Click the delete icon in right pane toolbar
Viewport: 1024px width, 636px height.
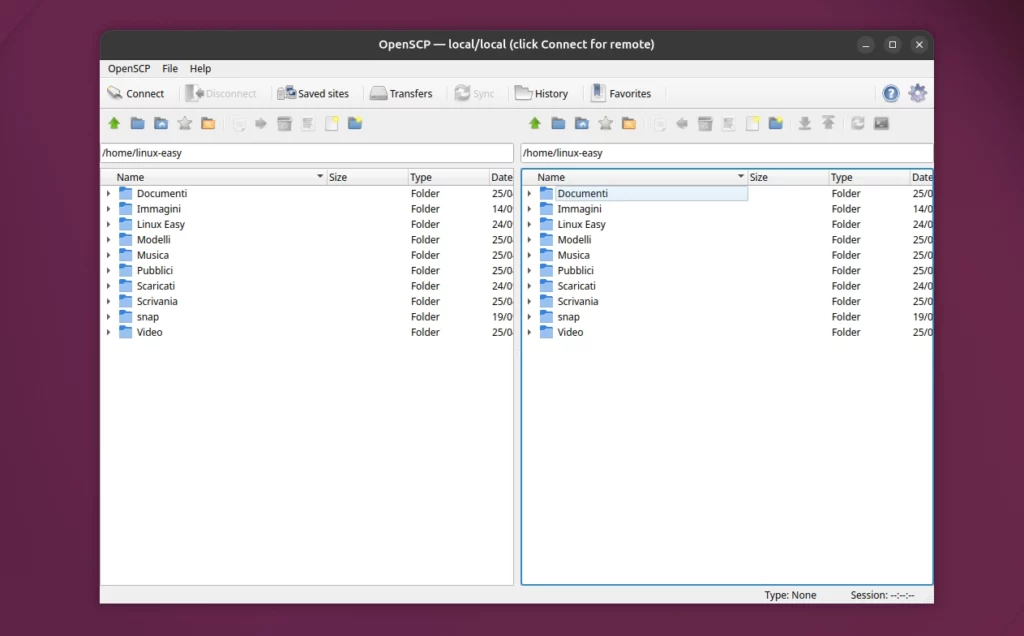[x=705, y=123]
